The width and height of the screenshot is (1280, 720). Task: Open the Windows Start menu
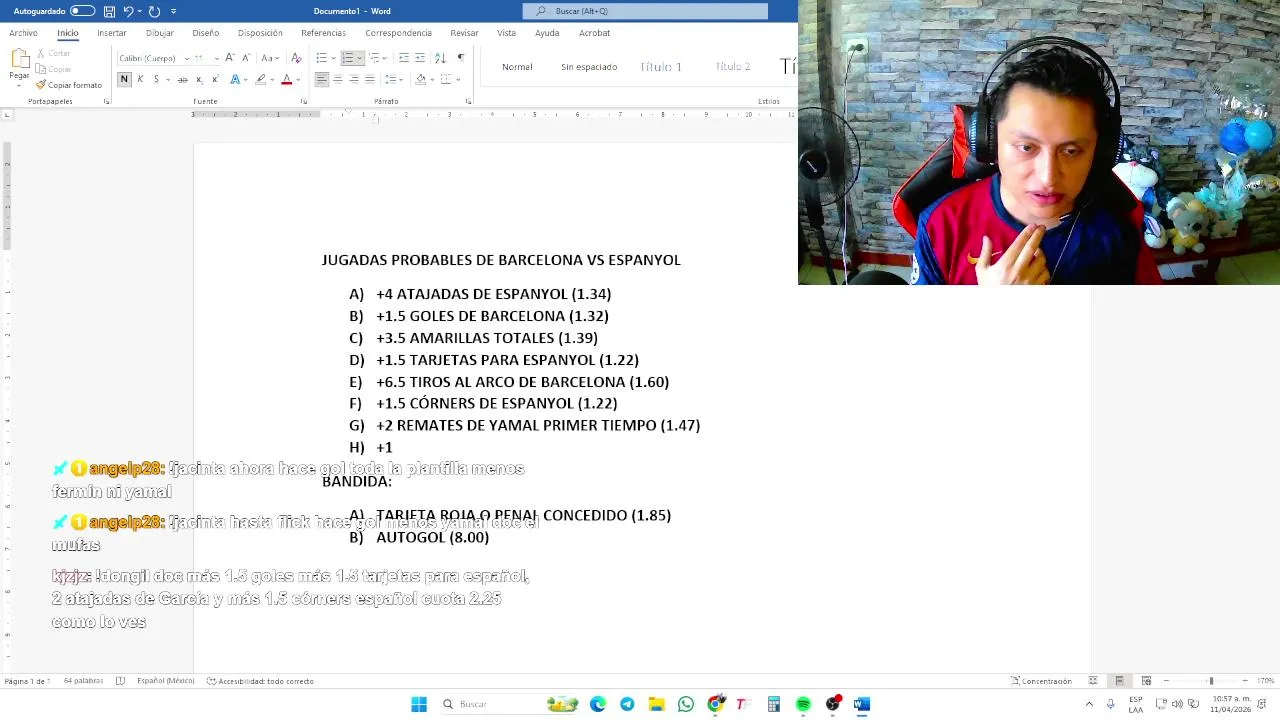point(419,704)
